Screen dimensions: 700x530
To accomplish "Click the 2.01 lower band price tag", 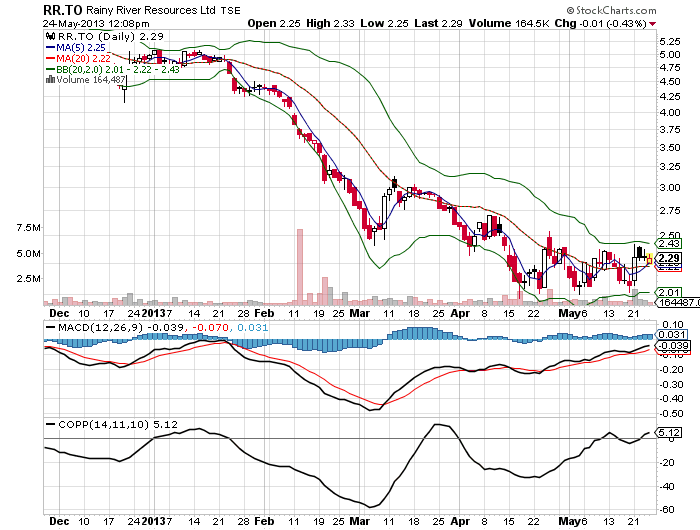I will [x=668, y=292].
